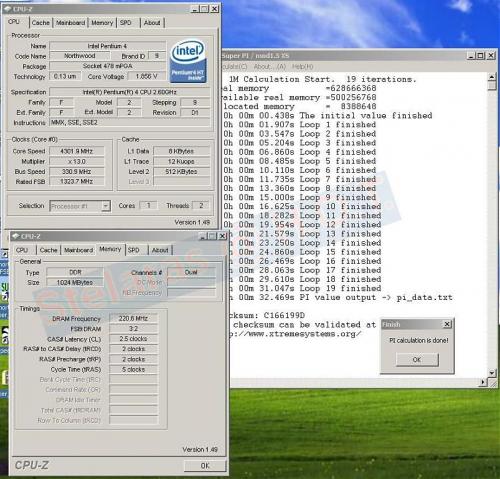
Task: Click the Threads value 2
Action: tap(201, 206)
